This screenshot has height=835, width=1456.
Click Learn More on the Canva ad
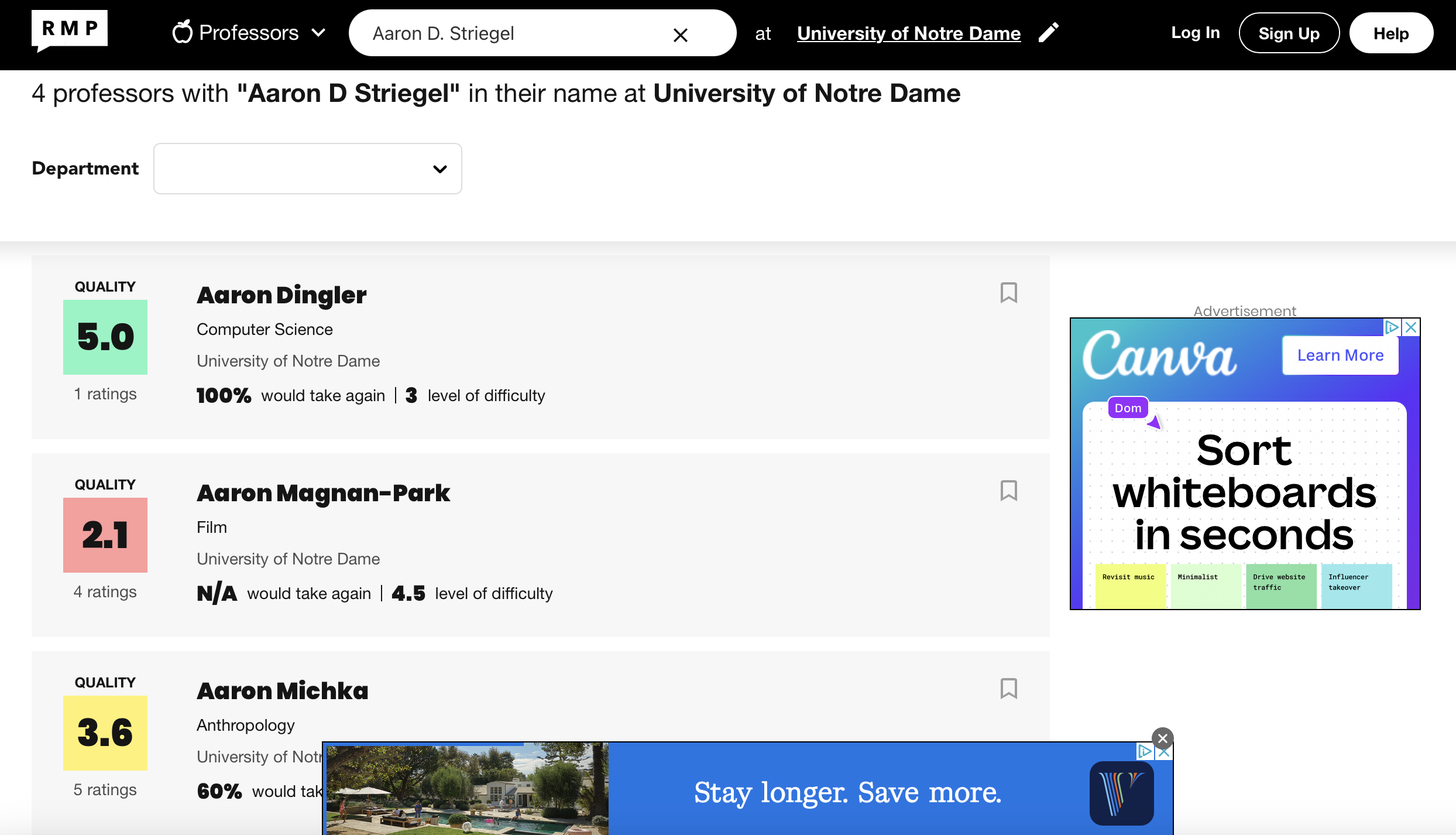1339,355
